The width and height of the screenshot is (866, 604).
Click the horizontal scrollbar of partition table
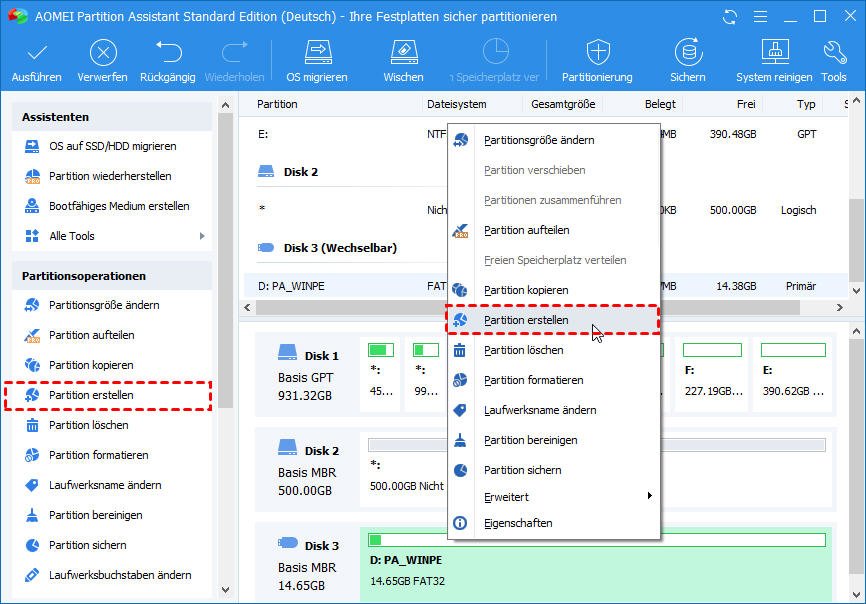pyautogui.click(x=527, y=308)
